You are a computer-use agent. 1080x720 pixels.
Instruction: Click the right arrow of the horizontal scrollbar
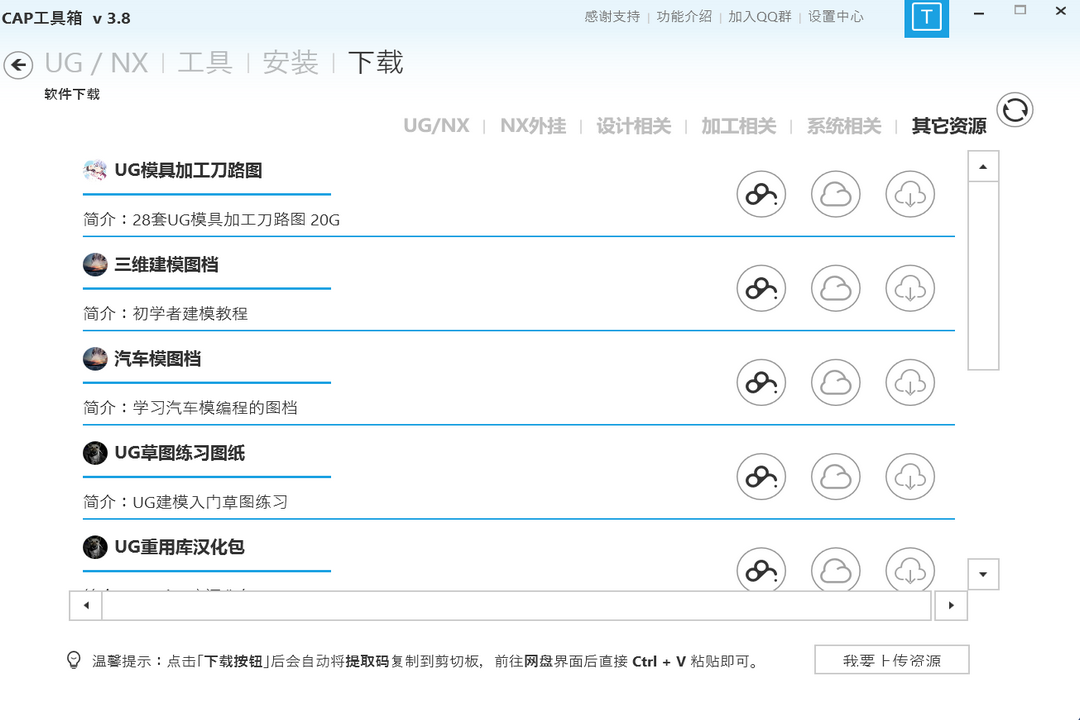point(951,605)
